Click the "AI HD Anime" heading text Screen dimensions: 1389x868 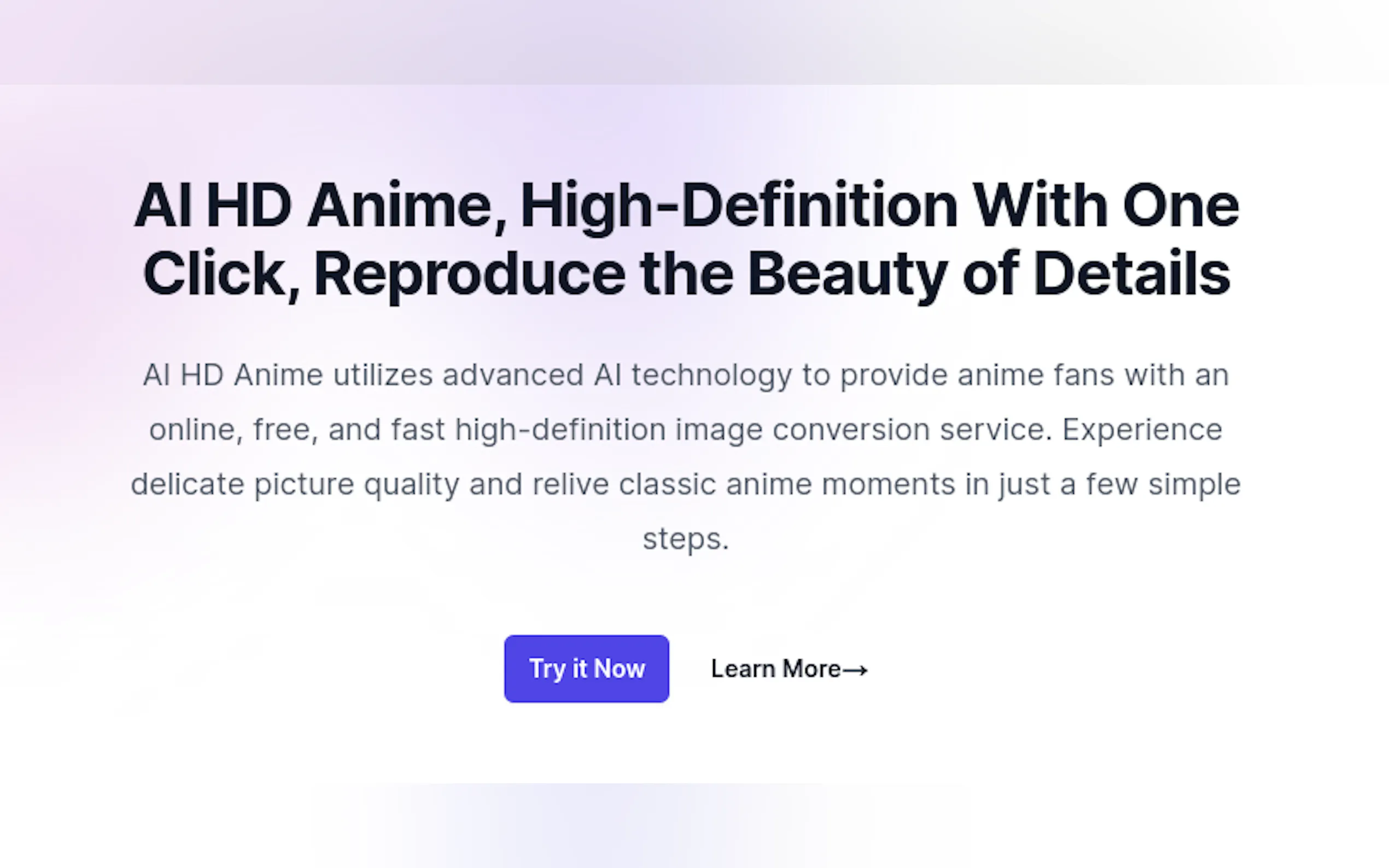313,206
